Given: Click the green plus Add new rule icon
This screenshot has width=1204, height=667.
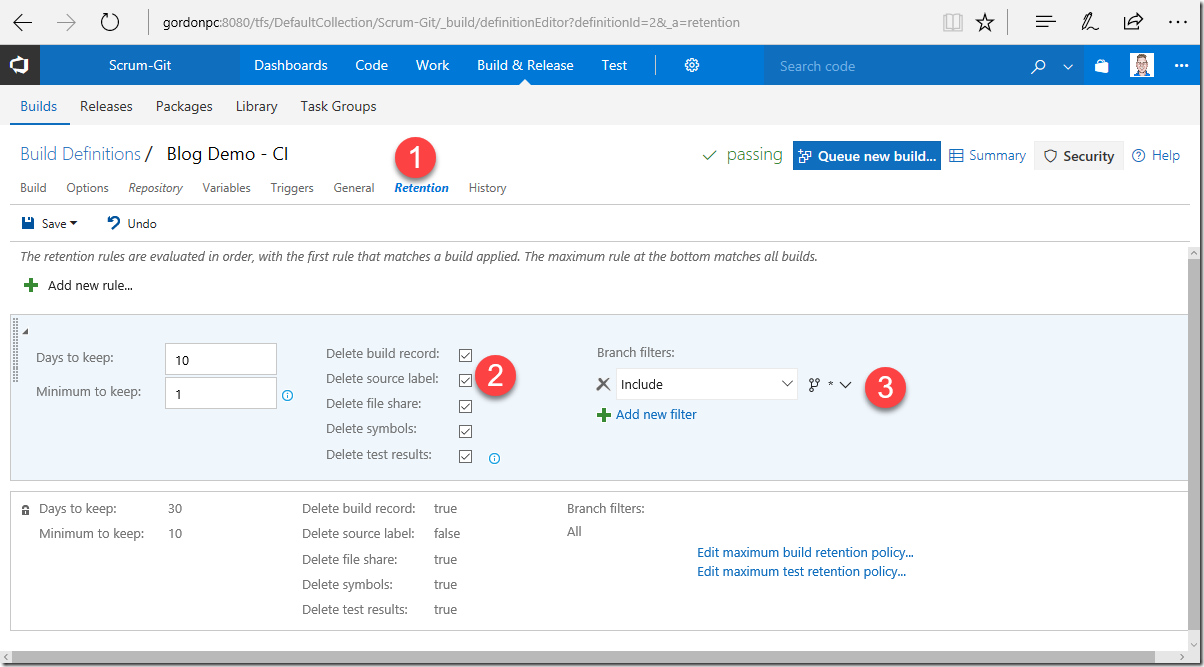Looking at the screenshot, I should pyautogui.click(x=31, y=285).
